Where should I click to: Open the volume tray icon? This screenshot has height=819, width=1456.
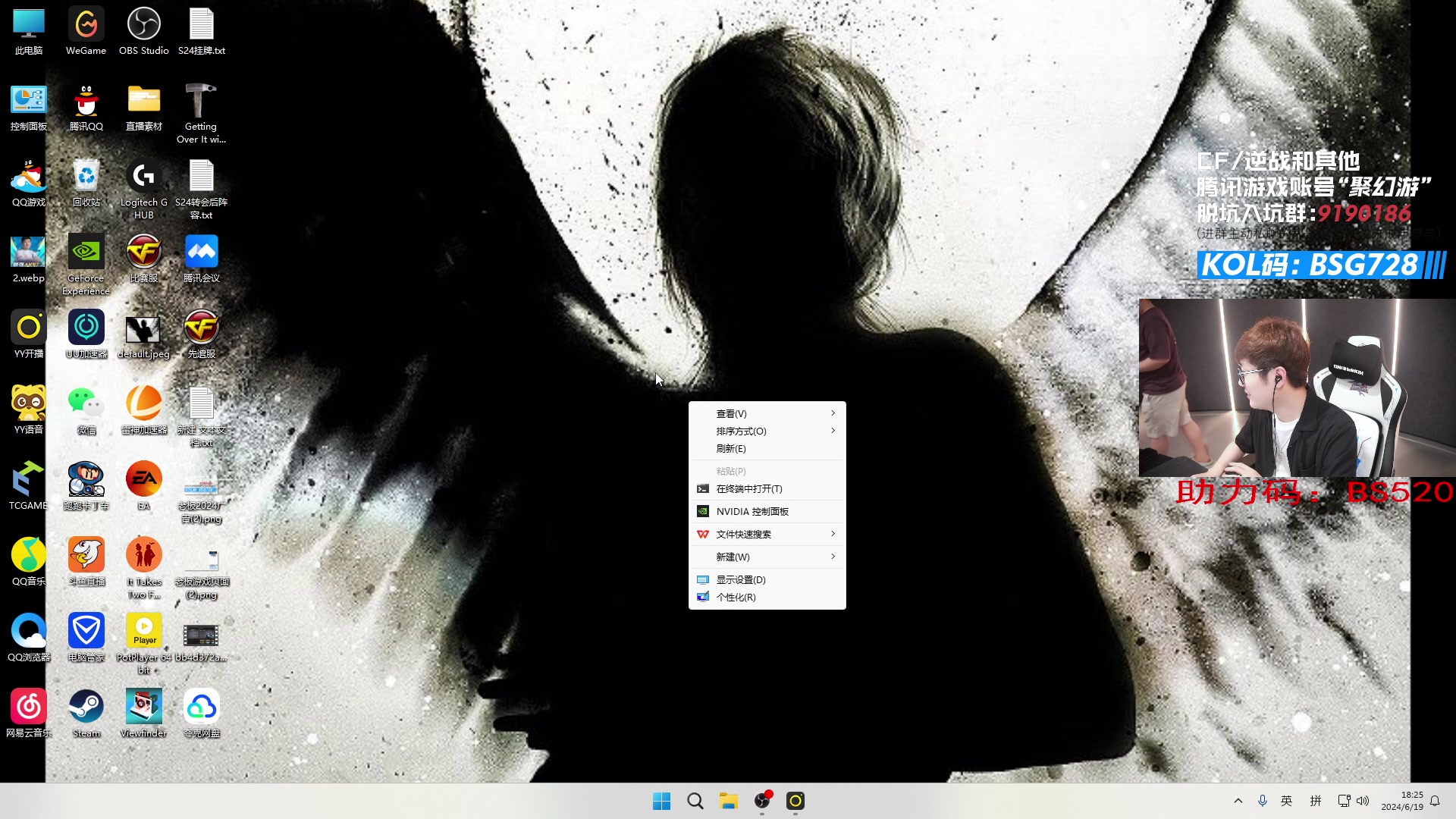point(1363,801)
